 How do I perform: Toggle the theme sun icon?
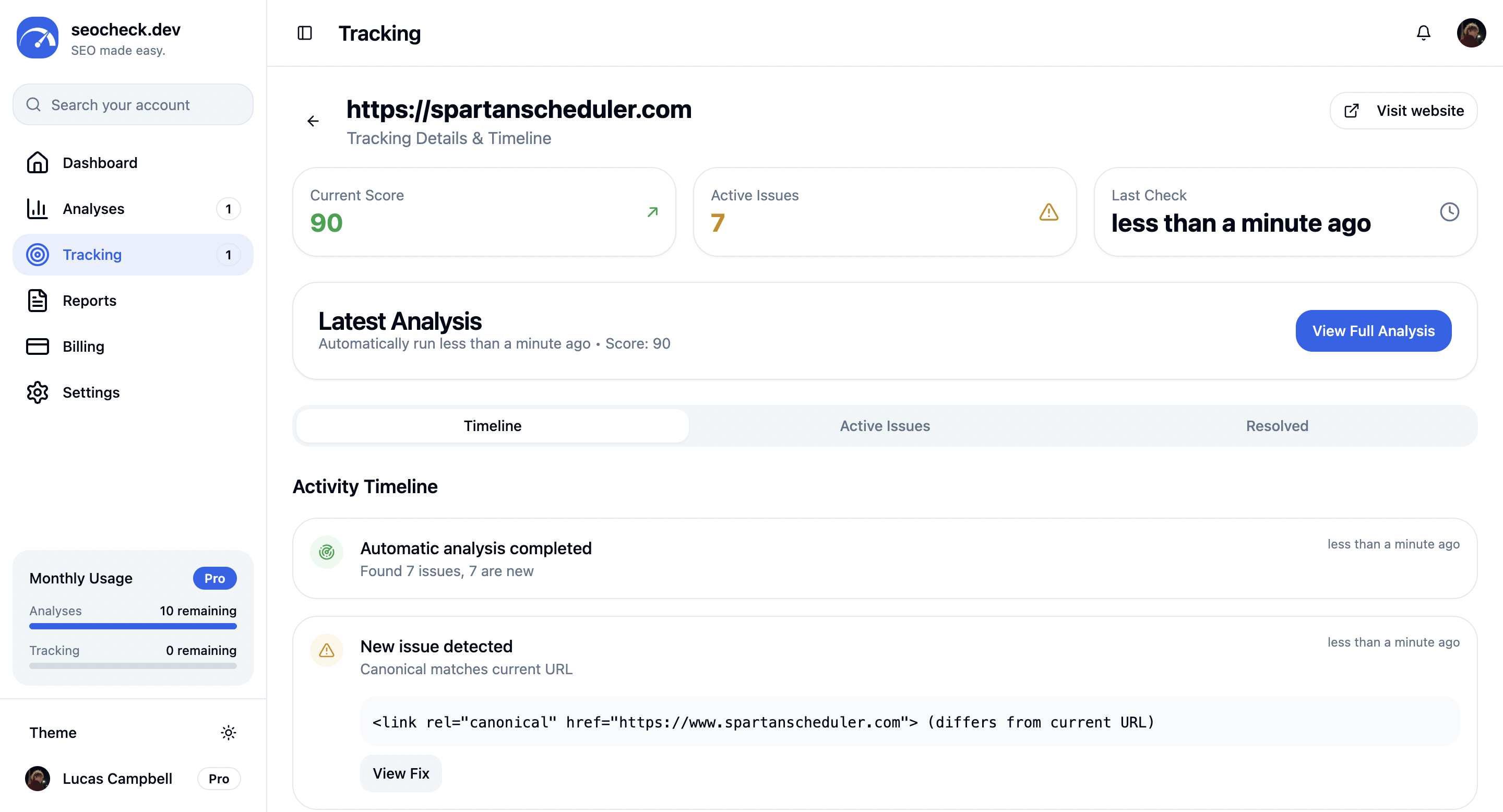pyautogui.click(x=228, y=733)
